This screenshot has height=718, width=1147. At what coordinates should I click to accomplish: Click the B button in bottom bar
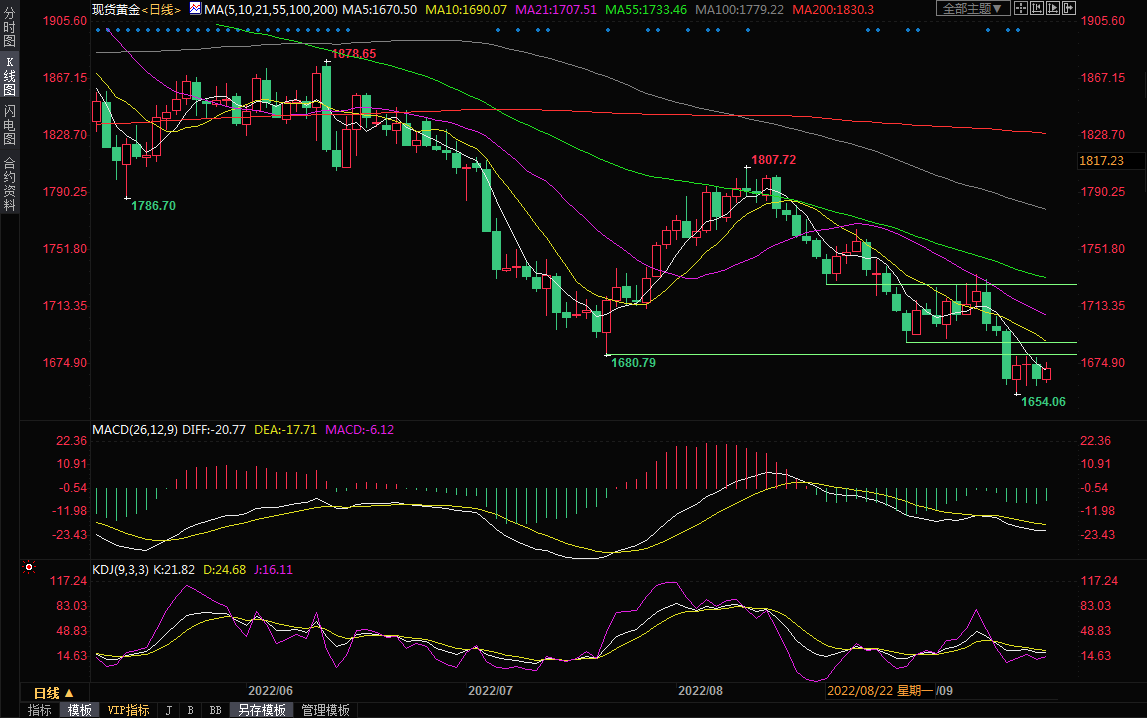(x=191, y=710)
